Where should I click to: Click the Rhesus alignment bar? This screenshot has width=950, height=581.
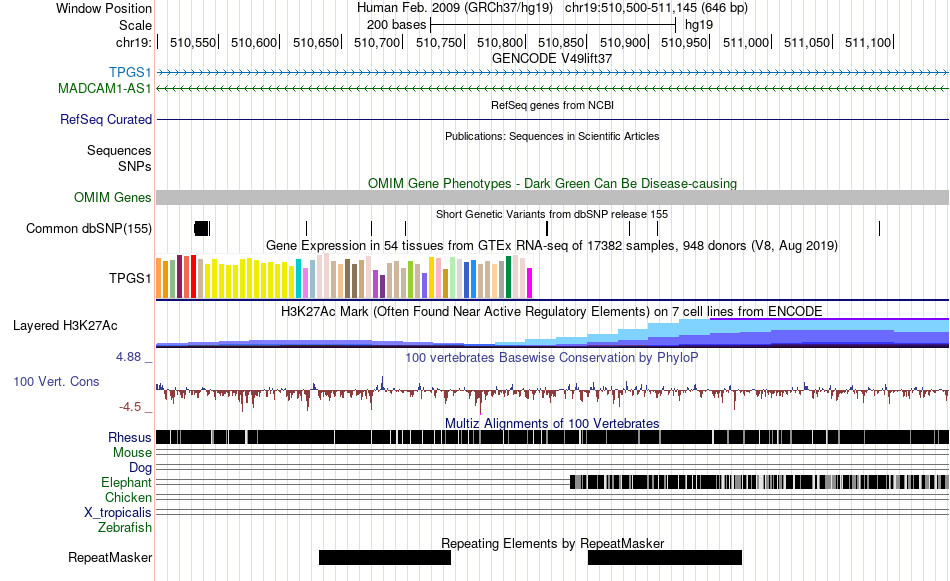pos(553,437)
